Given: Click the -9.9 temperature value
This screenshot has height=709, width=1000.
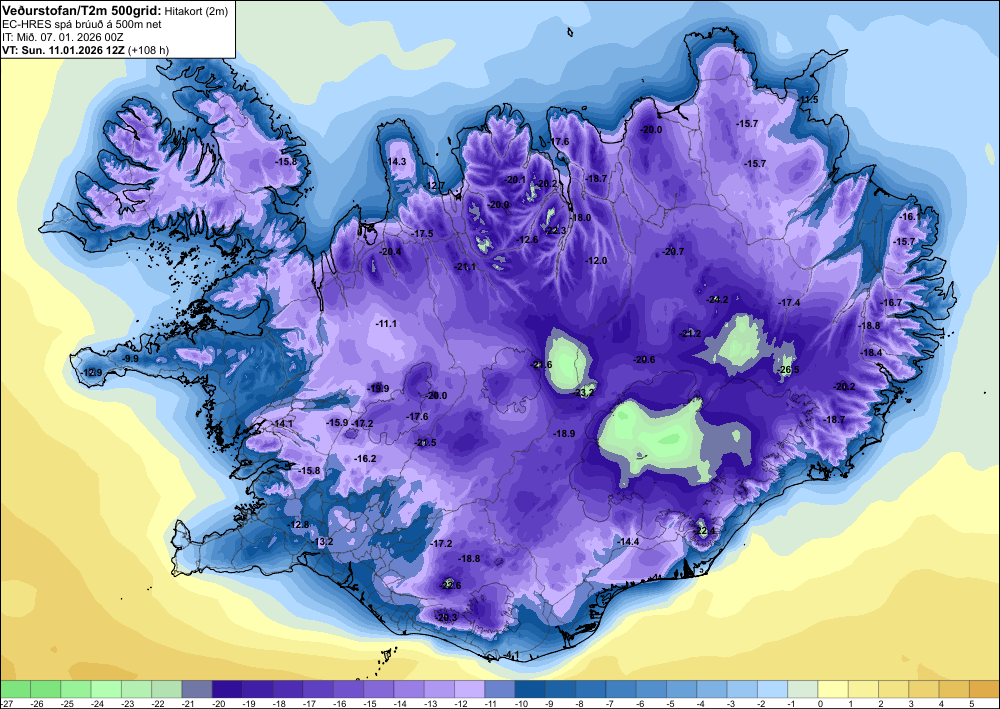Looking at the screenshot, I should 130,359.
